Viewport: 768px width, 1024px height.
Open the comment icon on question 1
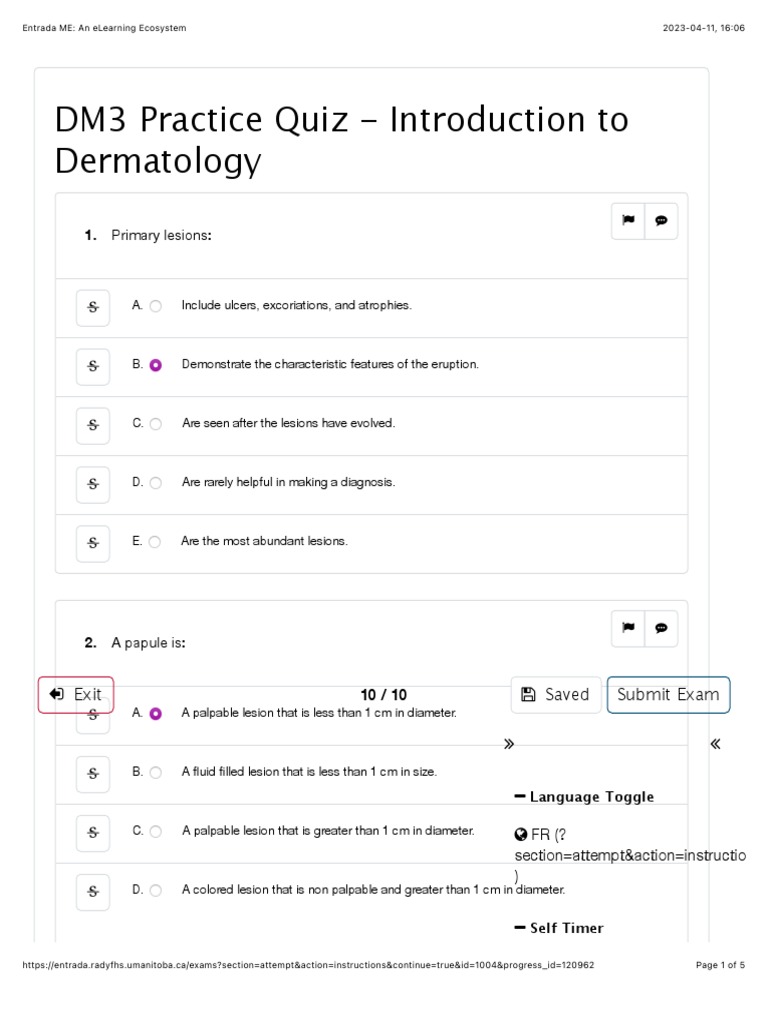click(661, 221)
